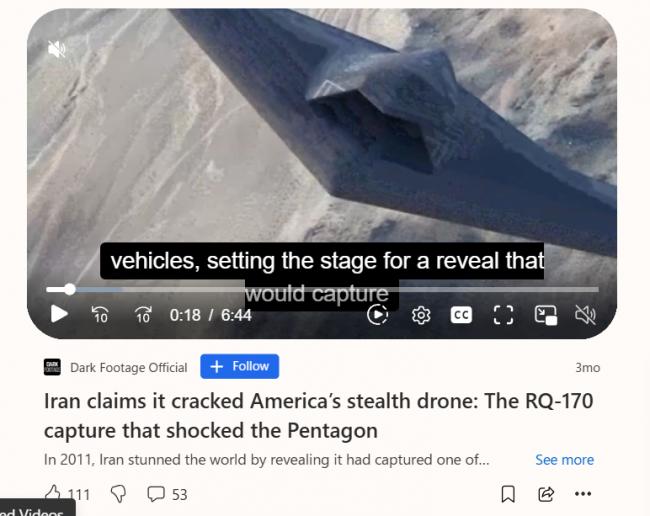The height and width of the screenshot is (516, 650).
Task: Click Dark Footage channel logo
Action: point(52,367)
